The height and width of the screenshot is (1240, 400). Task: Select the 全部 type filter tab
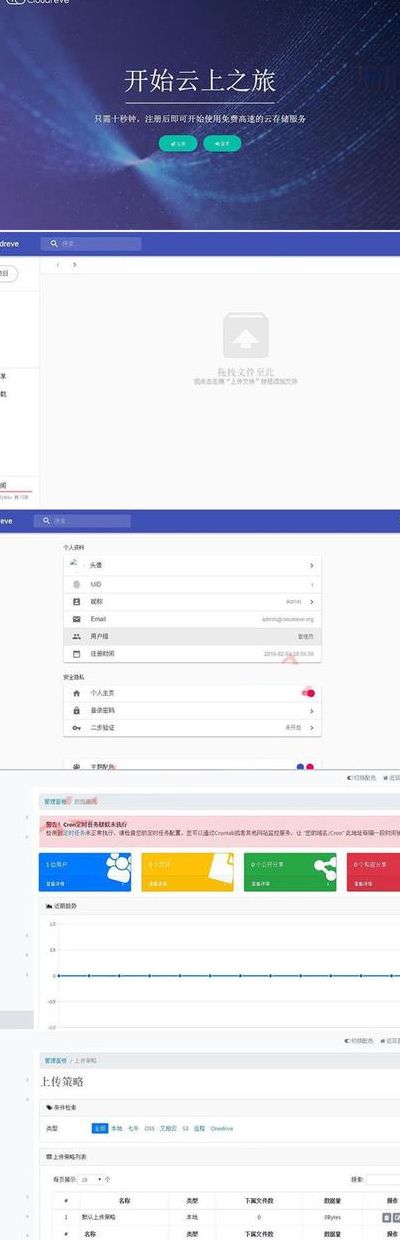coord(99,1128)
